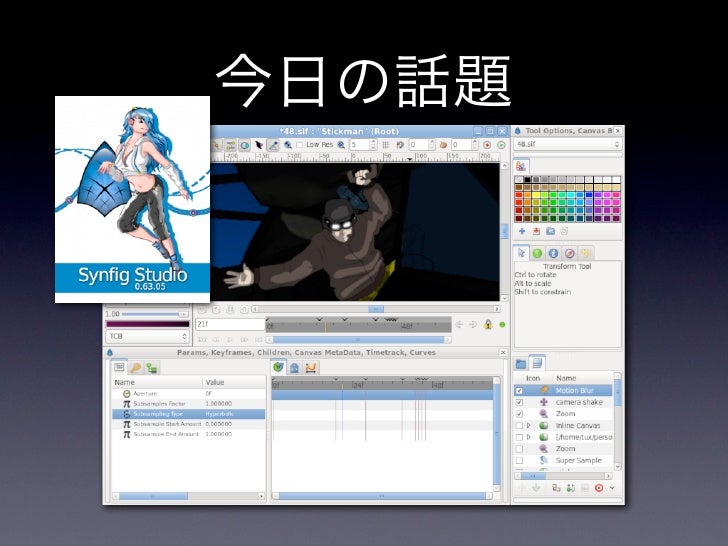This screenshot has height=546, width=728.
Task: Click the green arrows icon under layers list
Action: [571, 488]
